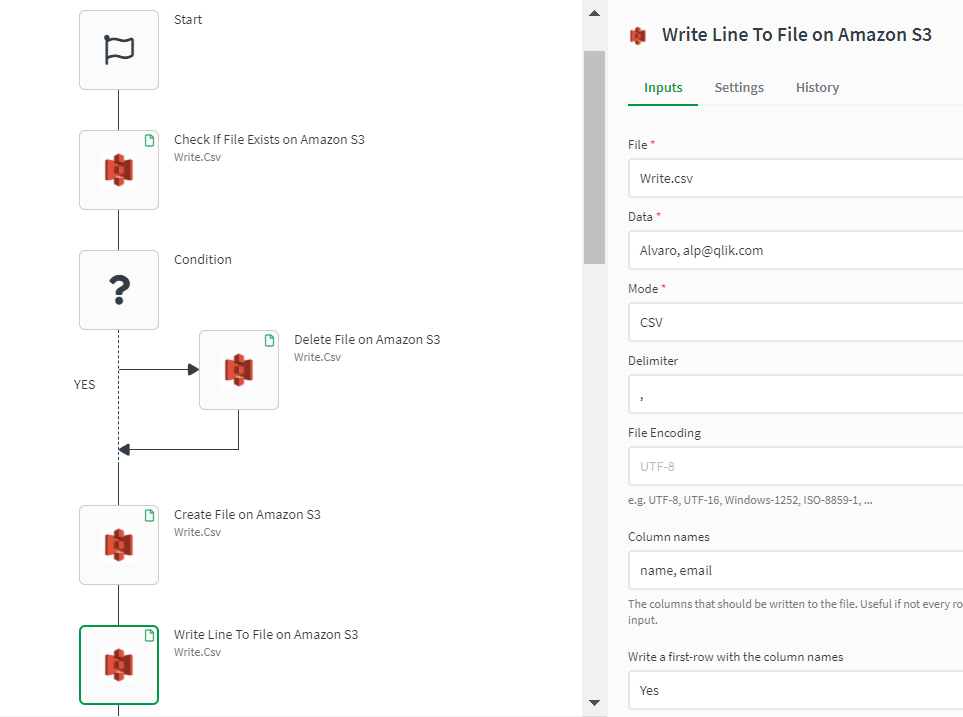
Task: Select the Delete File on Amazon S3 block icon
Action: (238, 369)
